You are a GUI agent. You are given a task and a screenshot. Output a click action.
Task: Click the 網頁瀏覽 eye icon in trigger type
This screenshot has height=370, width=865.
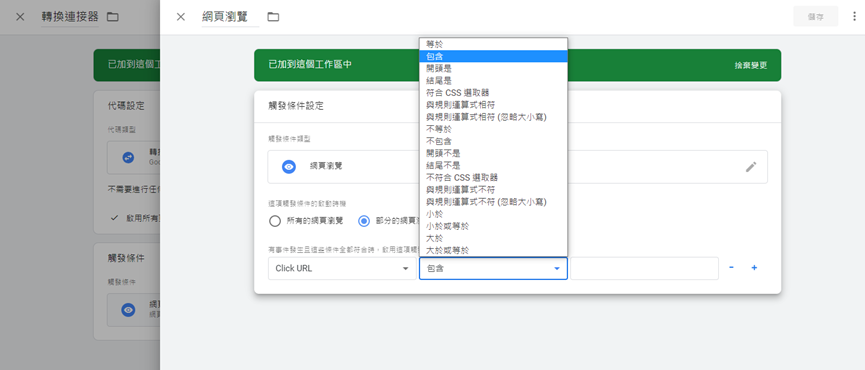click(289, 167)
